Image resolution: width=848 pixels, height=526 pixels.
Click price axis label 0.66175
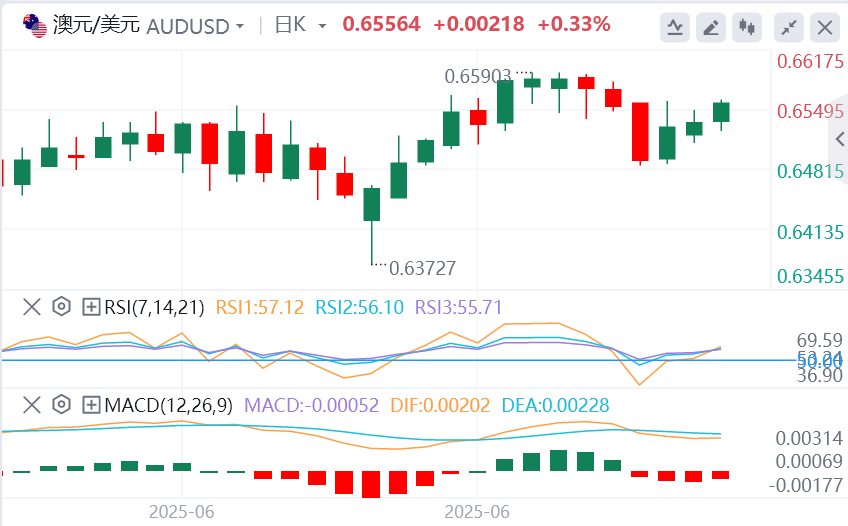point(810,61)
